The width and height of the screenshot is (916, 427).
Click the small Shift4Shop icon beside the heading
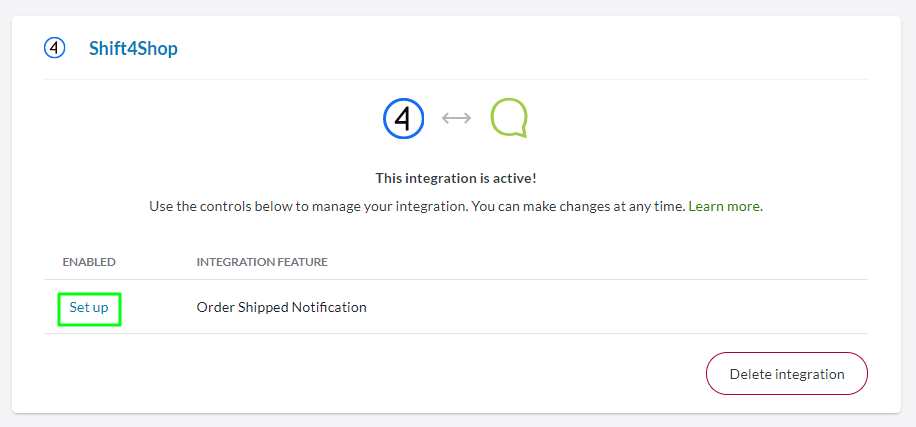point(55,48)
